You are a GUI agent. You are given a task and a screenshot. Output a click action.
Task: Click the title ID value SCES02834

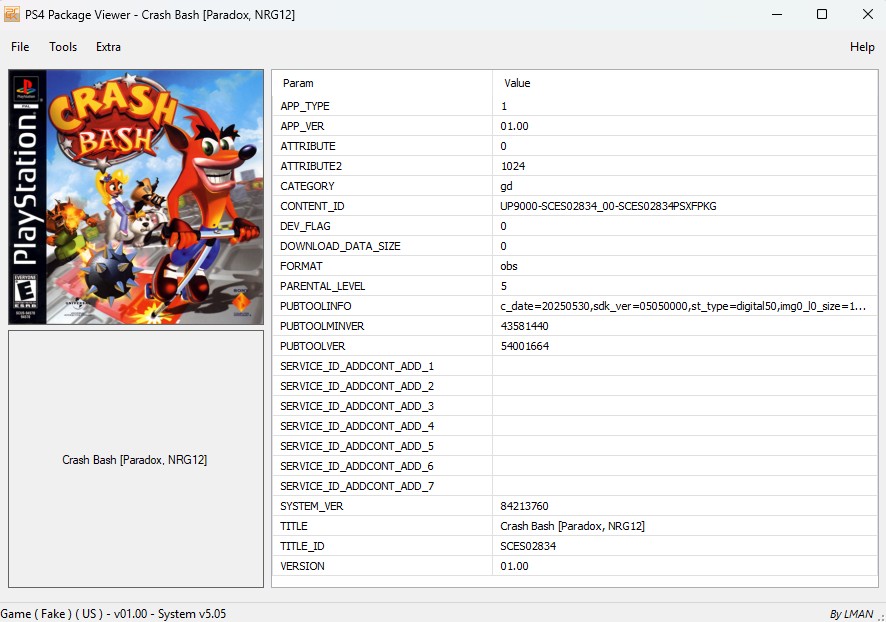(528, 546)
